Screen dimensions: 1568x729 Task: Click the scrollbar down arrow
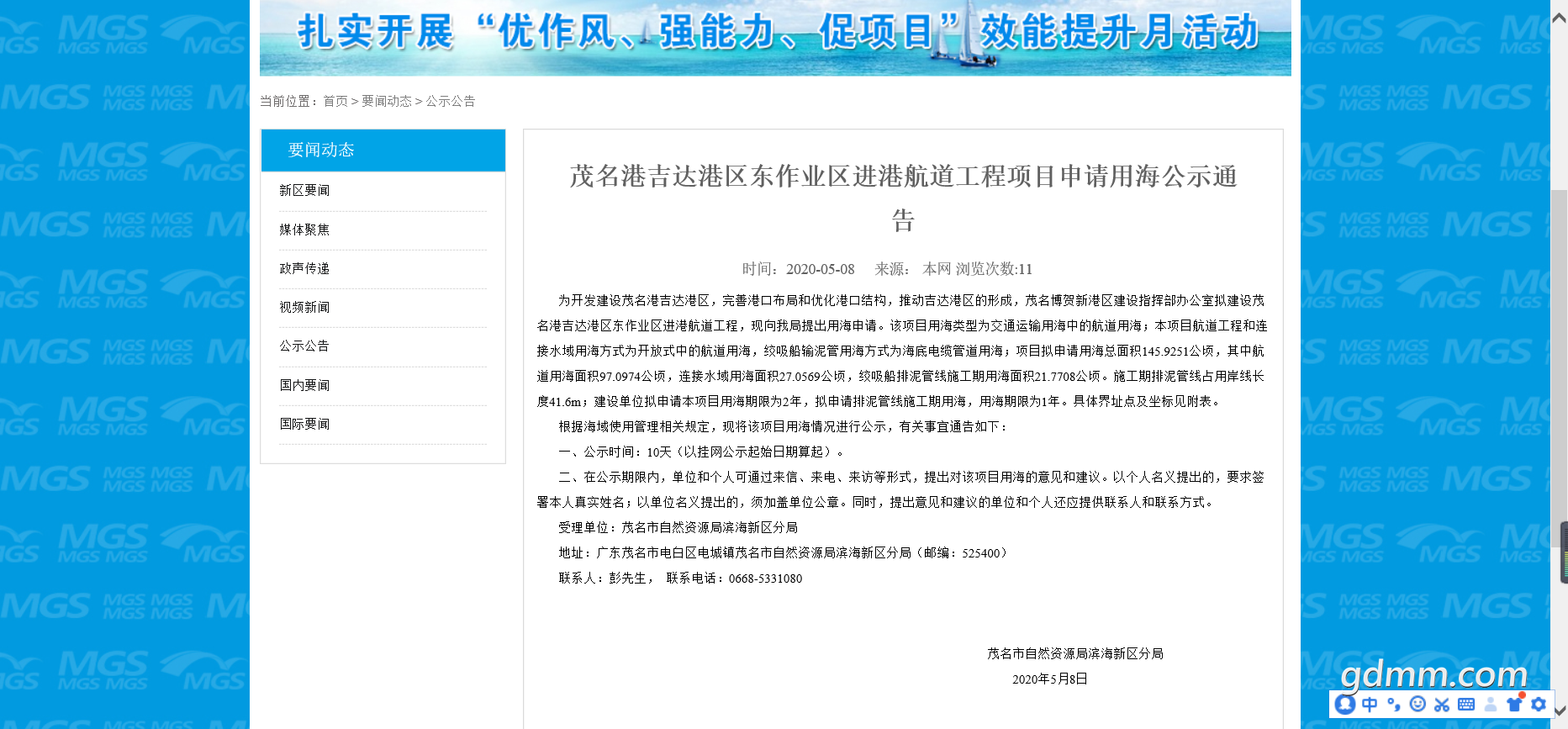tap(1559, 712)
